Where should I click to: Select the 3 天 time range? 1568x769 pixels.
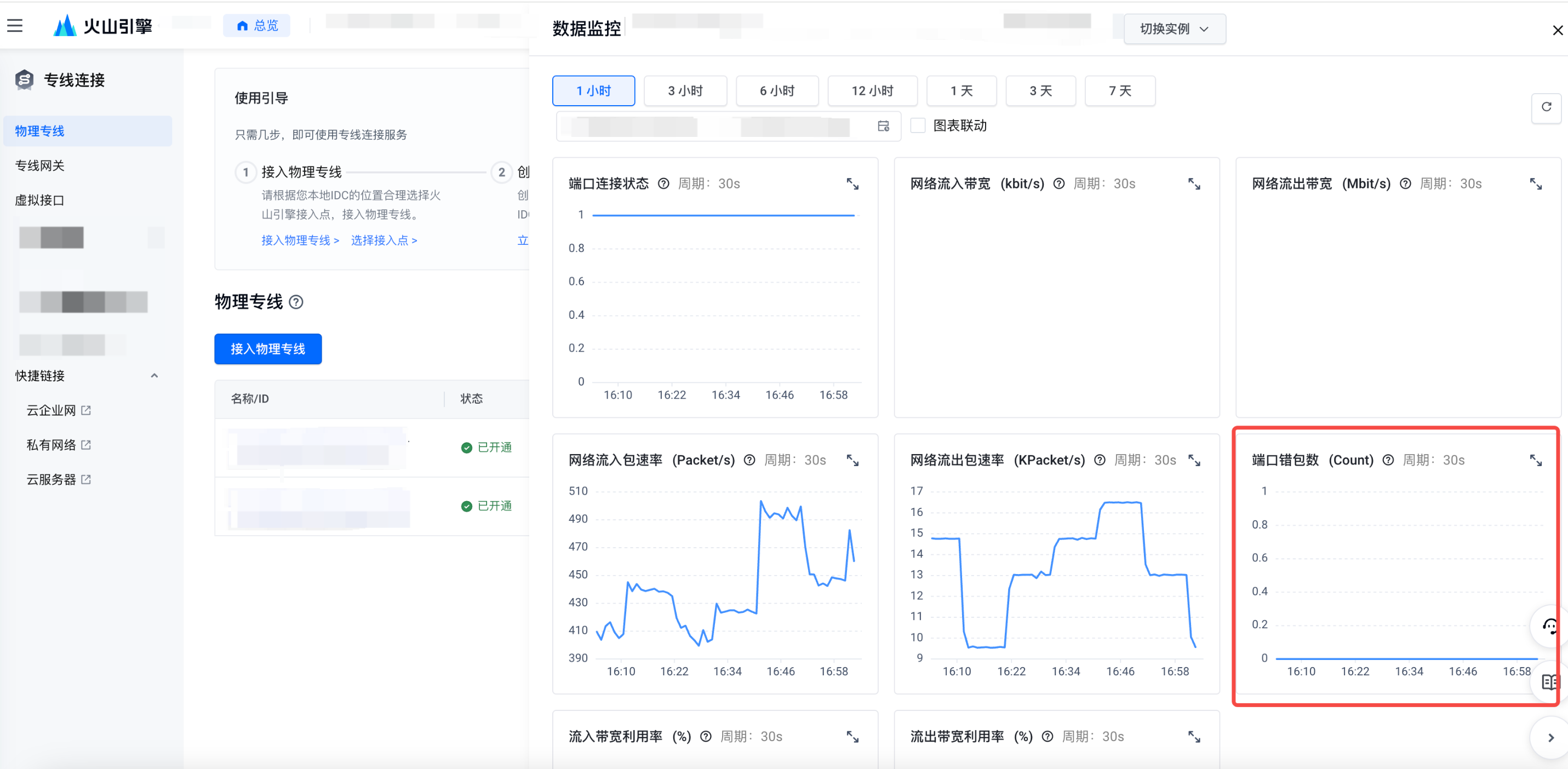pos(1041,91)
